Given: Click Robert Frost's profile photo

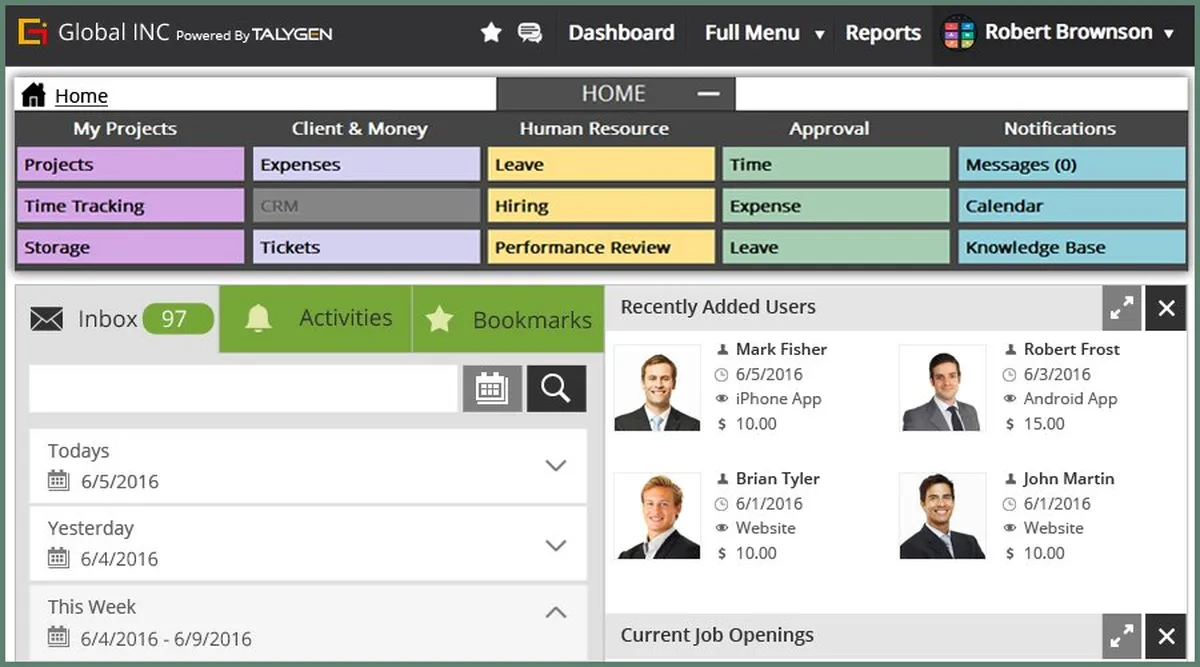Looking at the screenshot, I should click(x=942, y=388).
